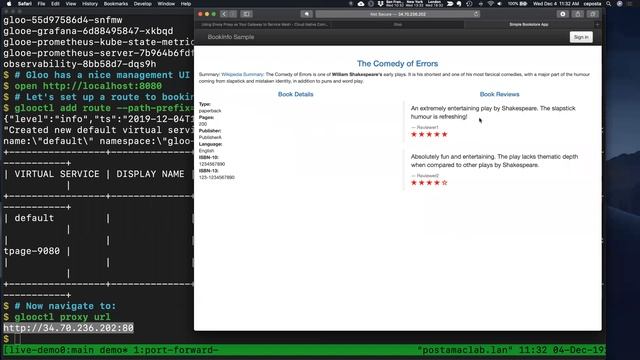Open Spotlight search magnifier icon
640x360 pixels.
click(x=609, y=4)
